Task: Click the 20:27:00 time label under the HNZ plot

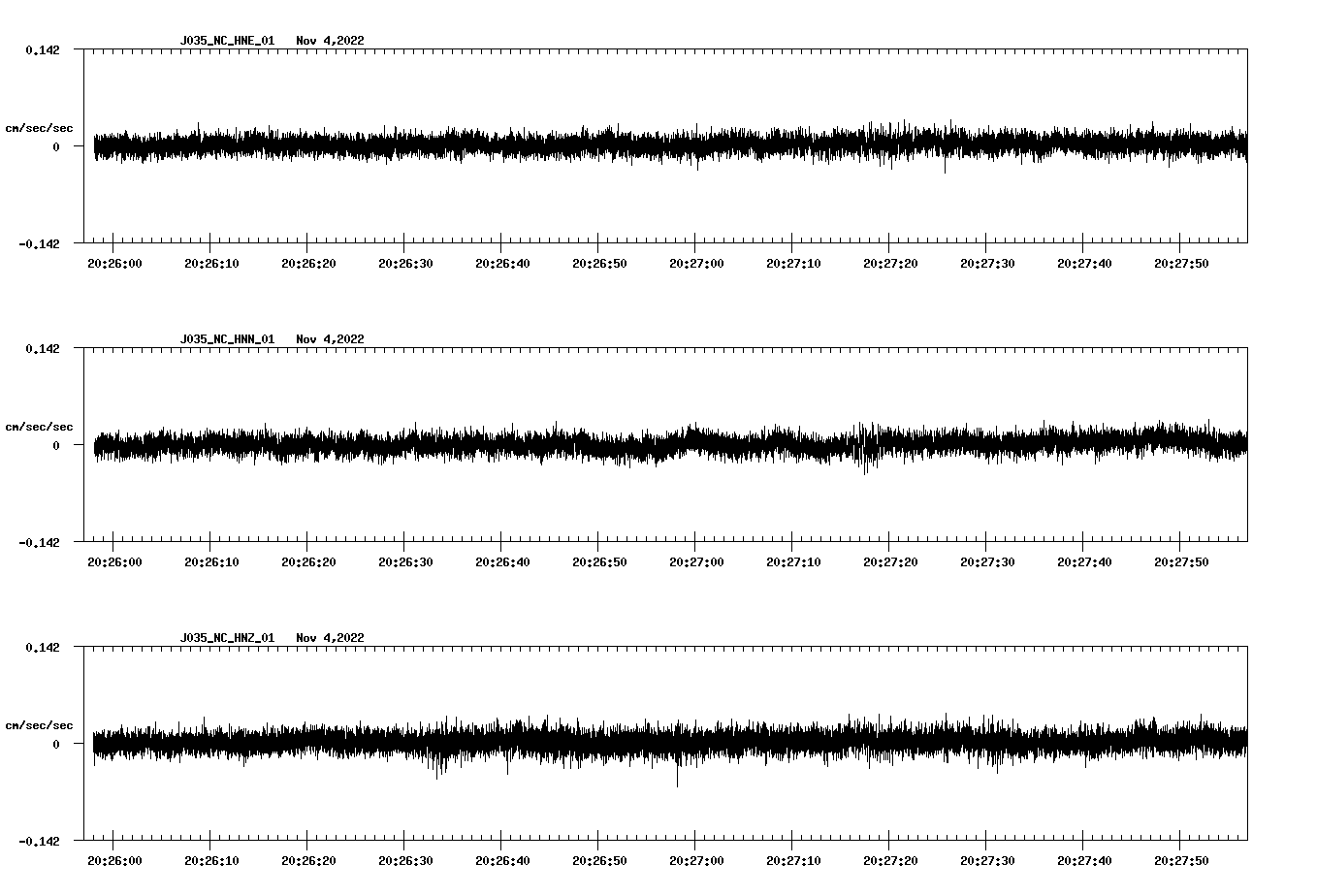Action: 696,861
